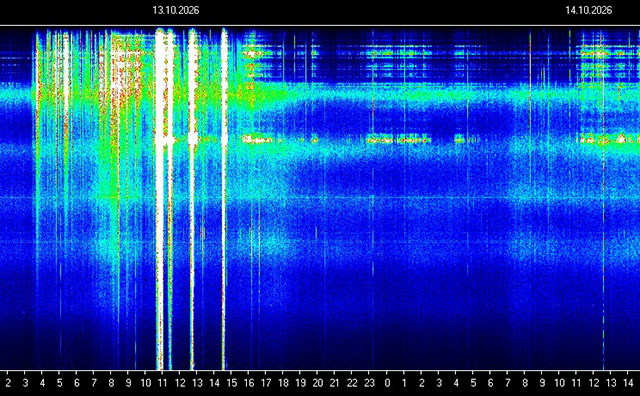Choose the hour 18 axis label
This screenshot has height=396, width=640.
click(283, 383)
